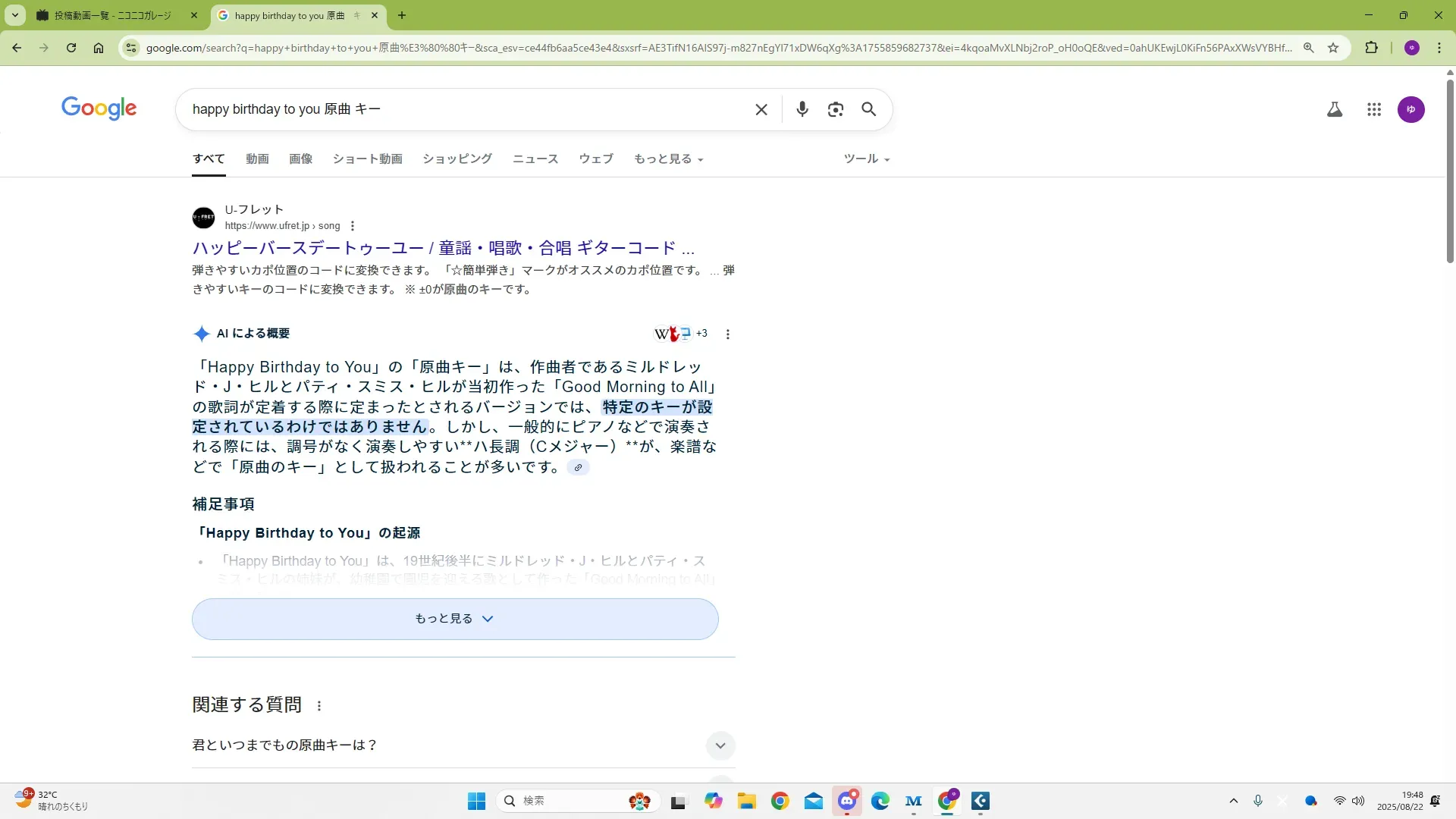The image size is (1456, 819).
Task: Click the AI overview source link chip
Action: (x=578, y=467)
